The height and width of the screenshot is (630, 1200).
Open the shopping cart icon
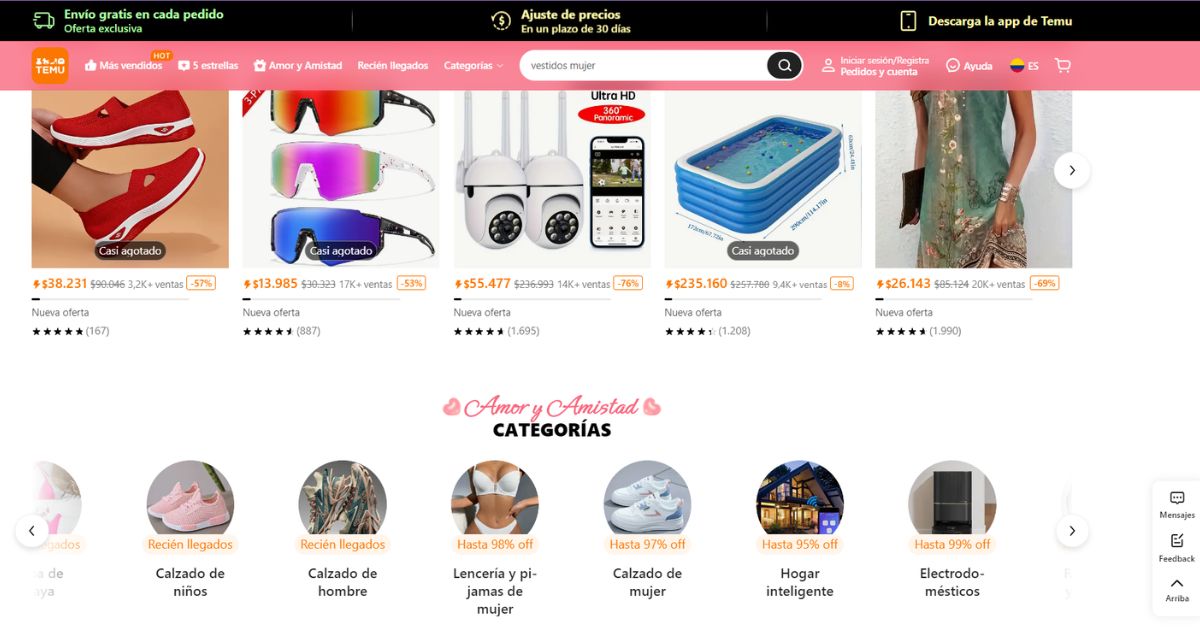(x=1062, y=65)
